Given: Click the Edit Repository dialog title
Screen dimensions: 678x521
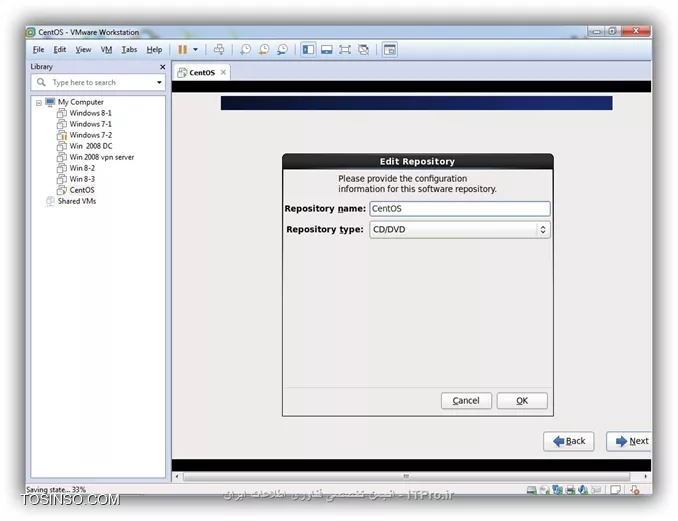Looking at the screenshot, I should 417,161.
